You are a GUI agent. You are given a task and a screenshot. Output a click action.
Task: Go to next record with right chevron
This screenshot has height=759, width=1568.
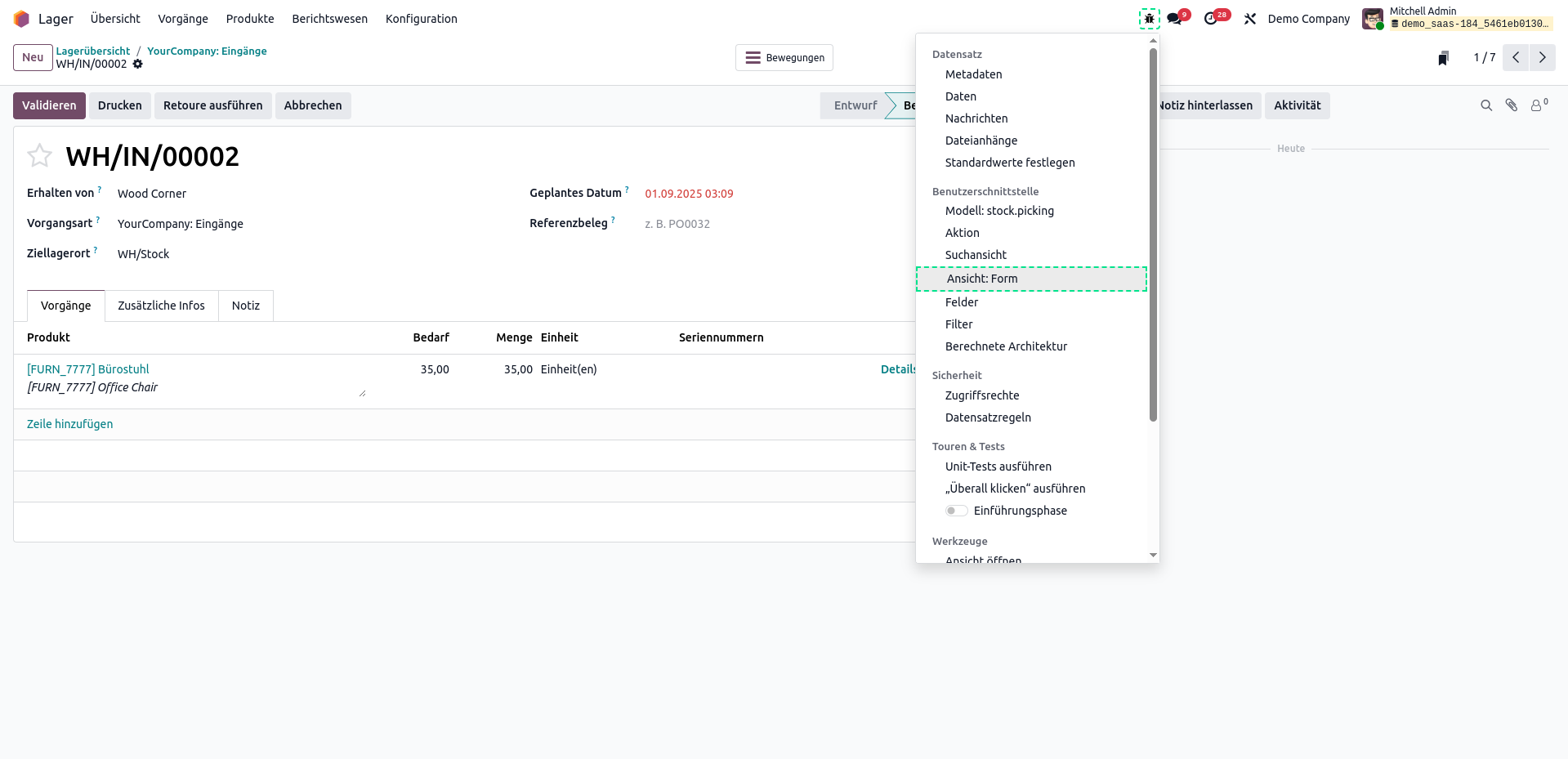[x=1542, y=57]
